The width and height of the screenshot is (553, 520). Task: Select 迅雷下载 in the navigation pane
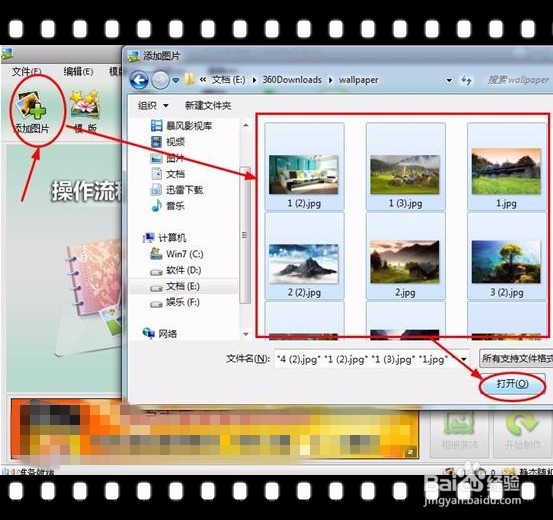tap(177, 190)
